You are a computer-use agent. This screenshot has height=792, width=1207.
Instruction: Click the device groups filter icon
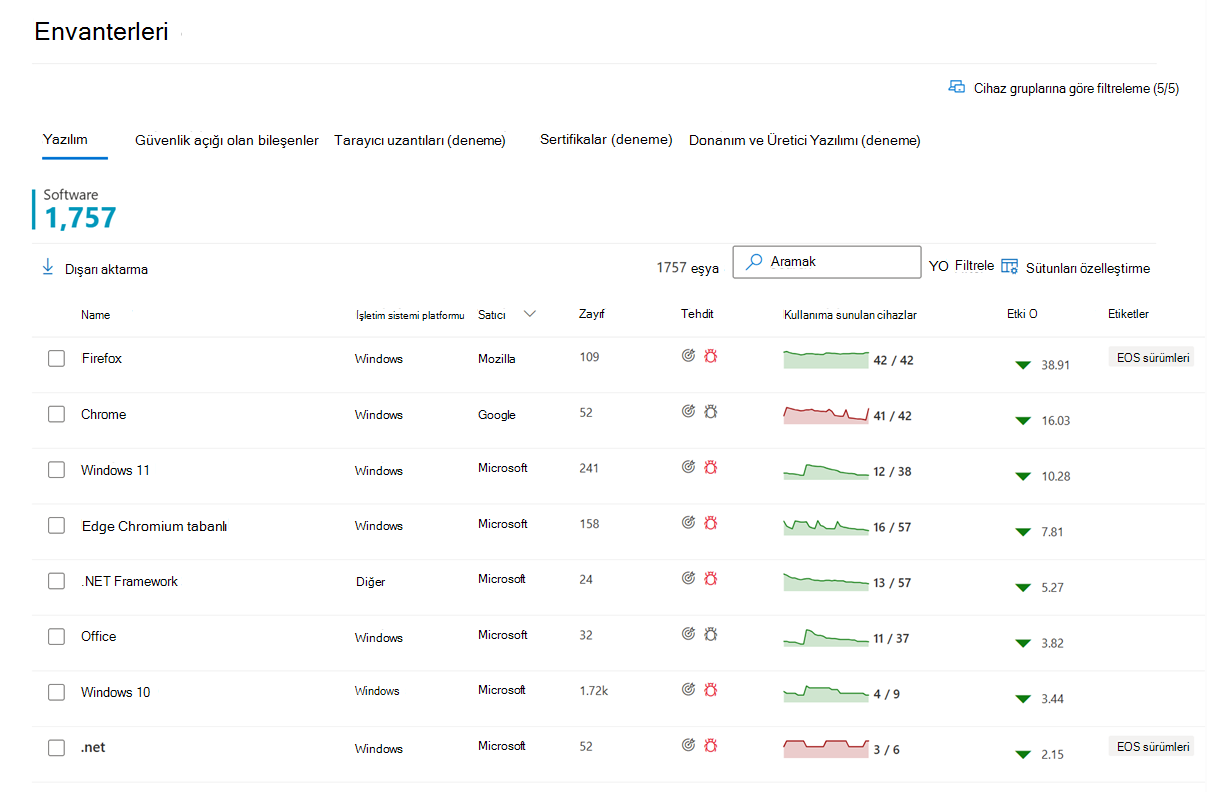coord(957,87)
